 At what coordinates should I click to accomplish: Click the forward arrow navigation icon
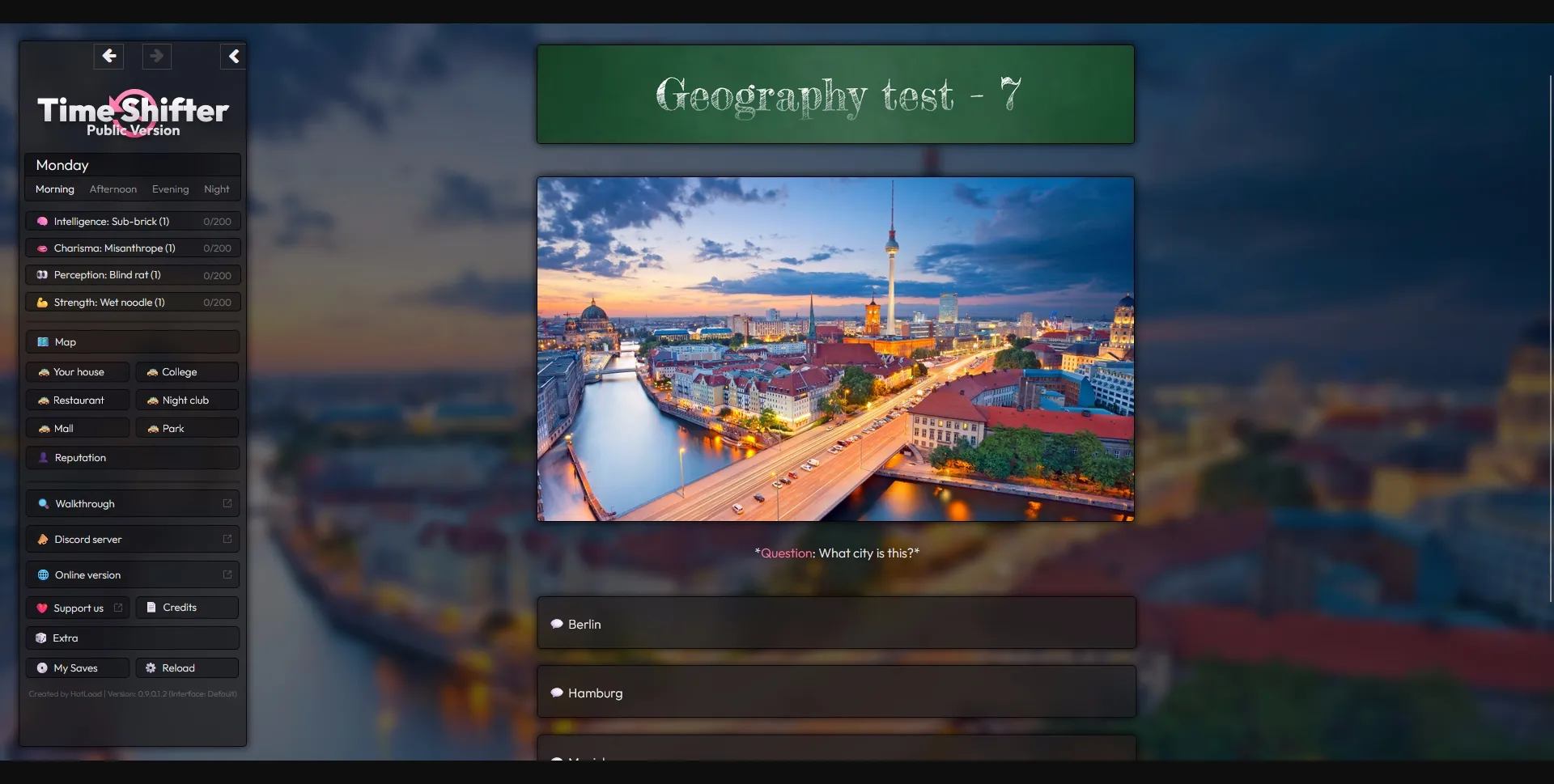tap(157, 56)
